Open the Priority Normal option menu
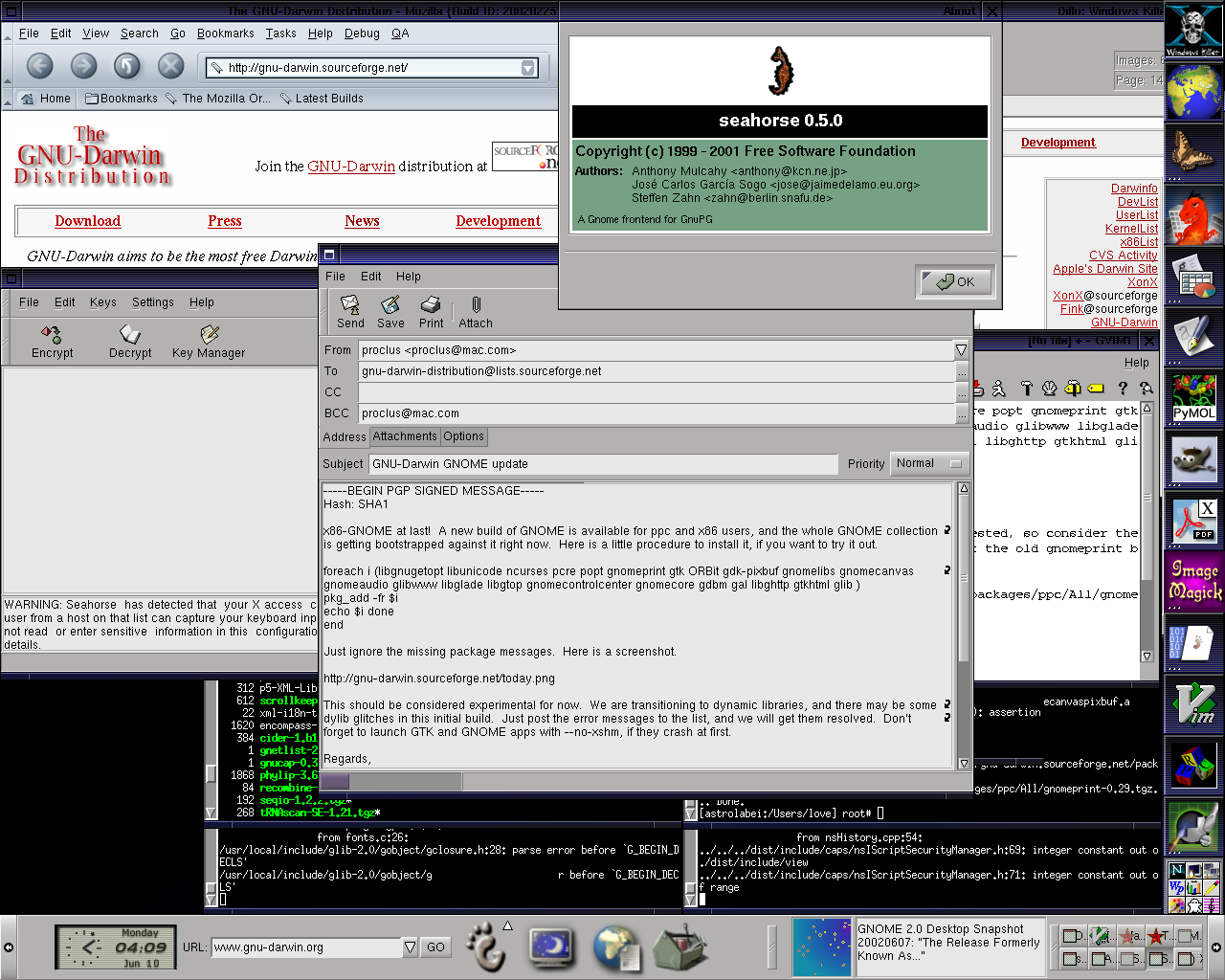 pyautogui.click(x=929, y=463)
